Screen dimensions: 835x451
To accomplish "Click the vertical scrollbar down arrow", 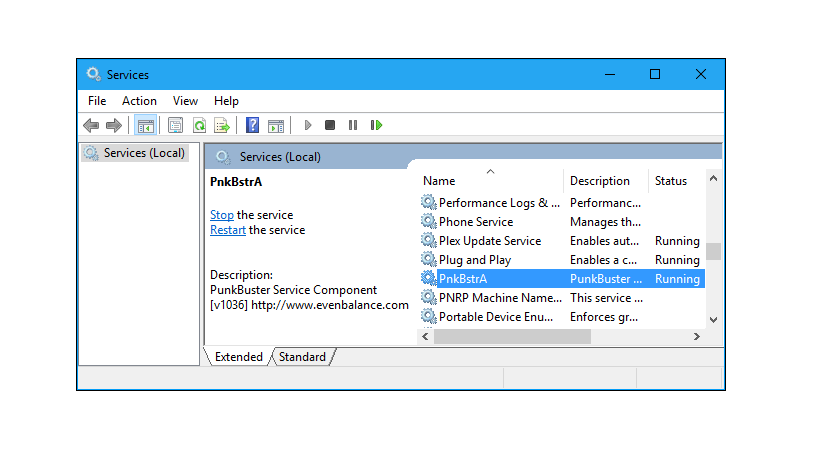I will click(x=713, y=319).
